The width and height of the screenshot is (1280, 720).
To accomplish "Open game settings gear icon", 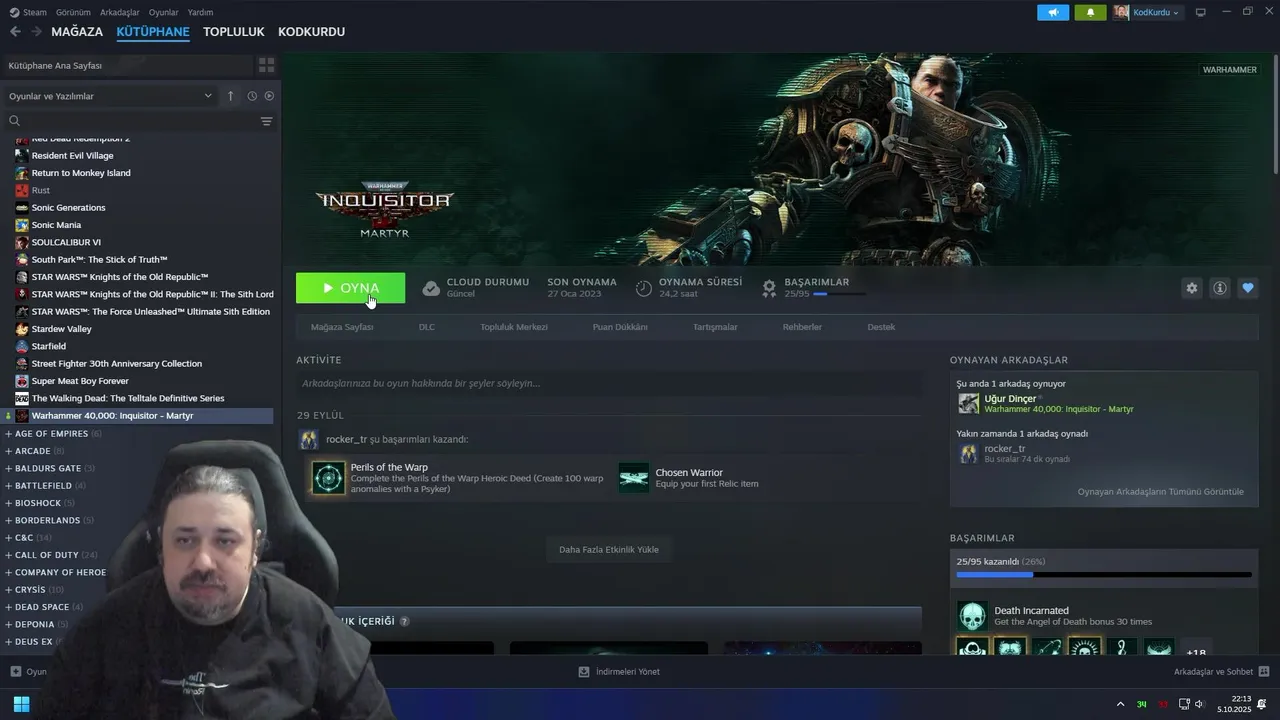I will [x=1191, y=288].
